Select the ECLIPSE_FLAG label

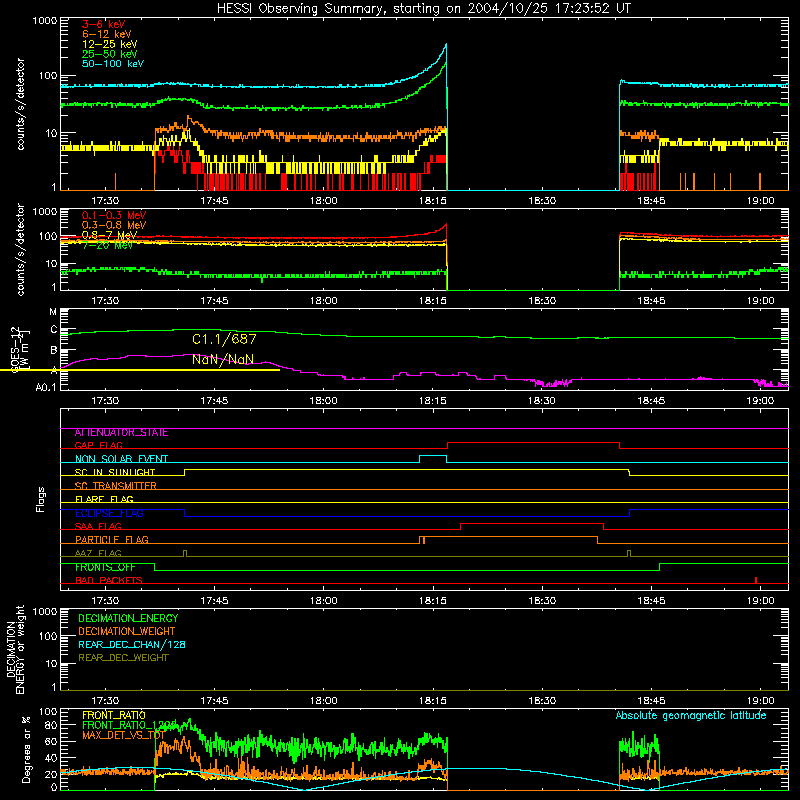pyautogui.click(x=109, y=513)
